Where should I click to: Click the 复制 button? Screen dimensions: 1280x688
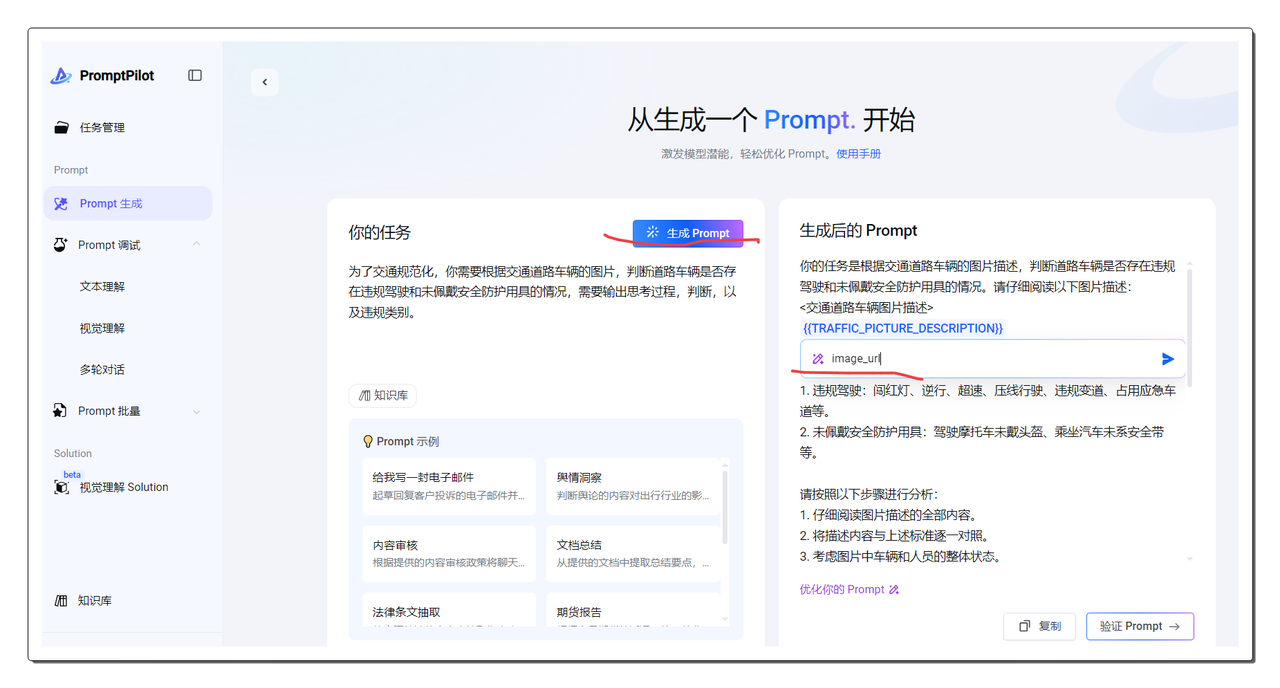[1040, 627]
